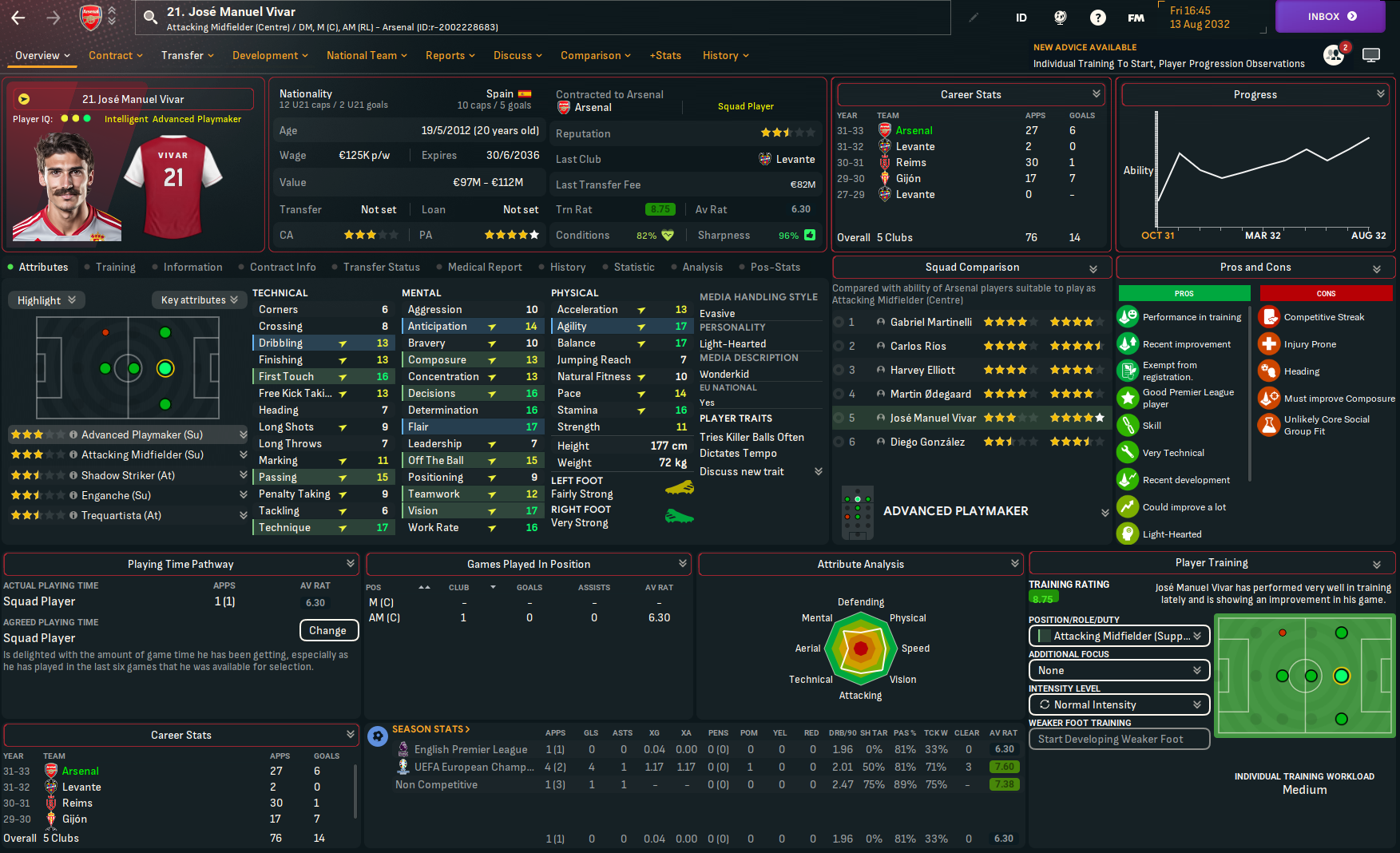Image resolution: width=1400 pixels, height=853 pixels.
Task: Open Carlos Ríos player link
Action: (x=918, y=346)
